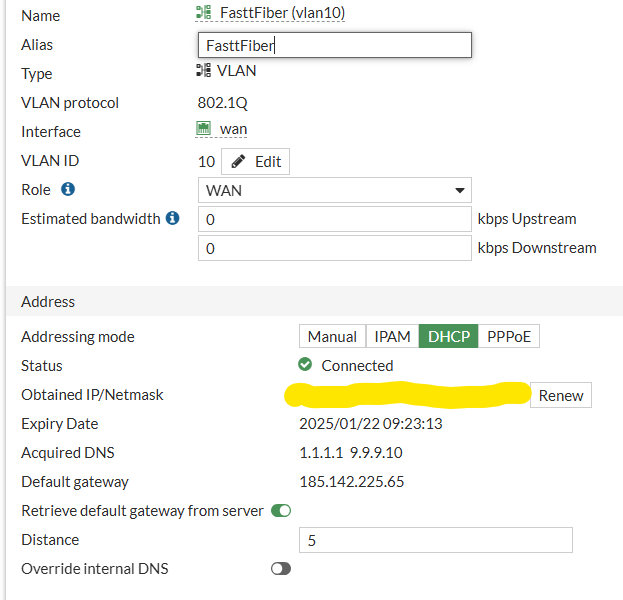Disable Retrieve default gateway from server
Screen dimensions: 623x600
(x=281, y=511)
